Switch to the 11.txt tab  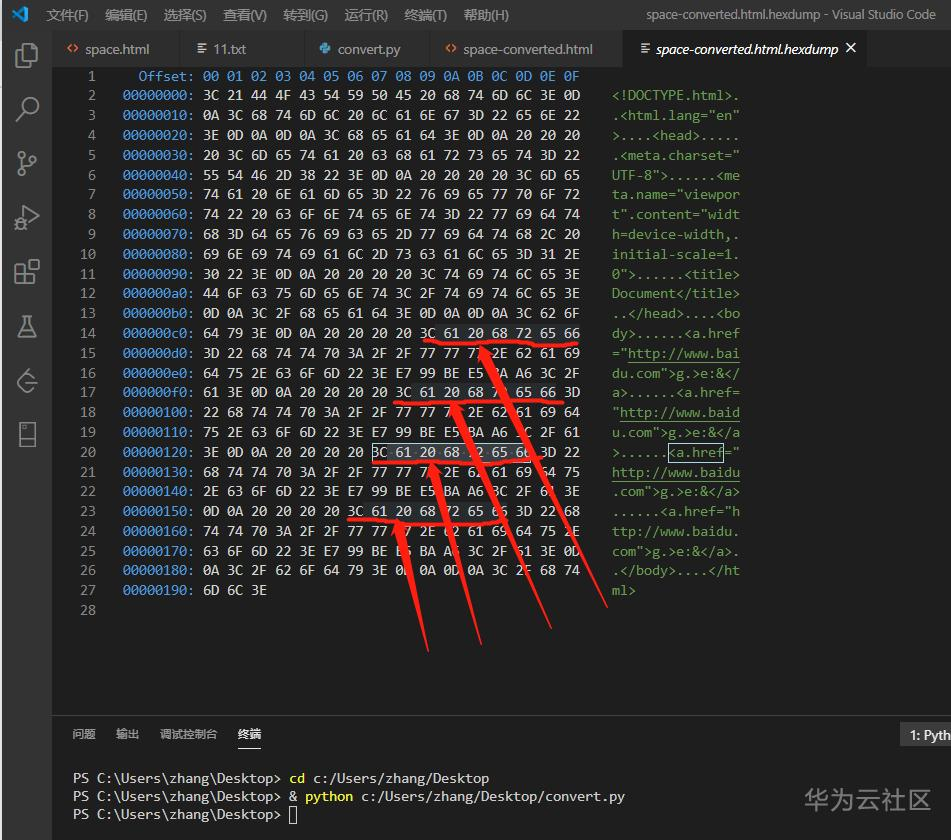pyautogui.click(x=242, y=49)
